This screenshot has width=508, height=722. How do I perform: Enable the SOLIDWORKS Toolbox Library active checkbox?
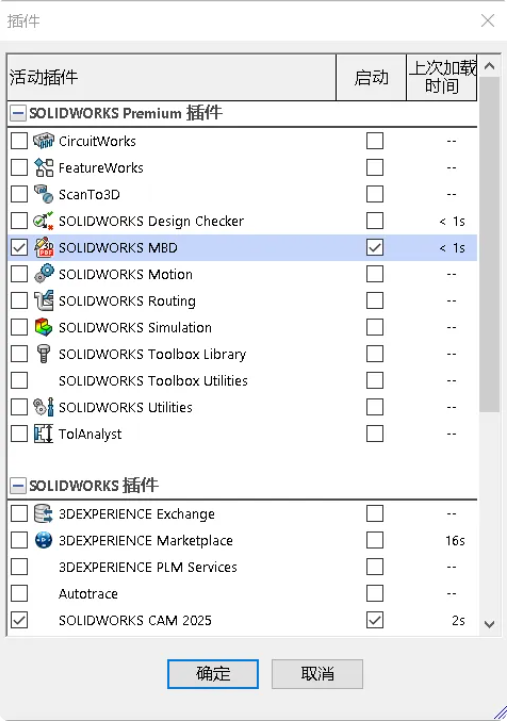[x=19, y=354]
